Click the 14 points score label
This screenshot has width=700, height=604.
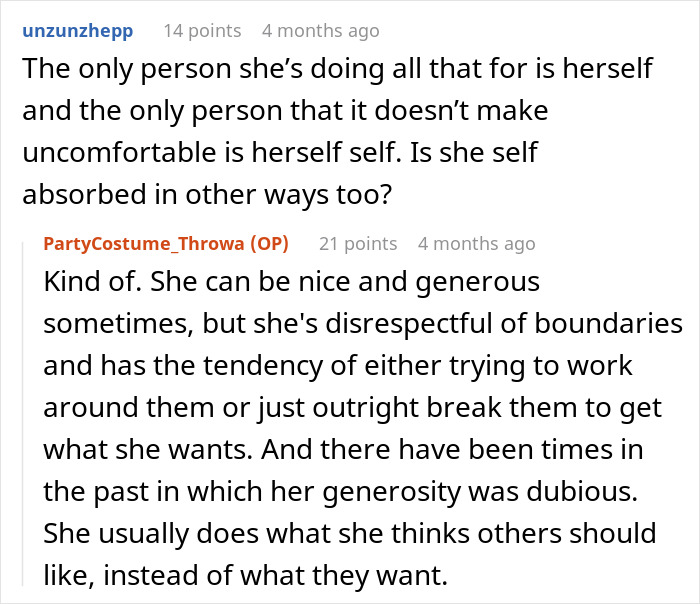click(x=202, y=31)
